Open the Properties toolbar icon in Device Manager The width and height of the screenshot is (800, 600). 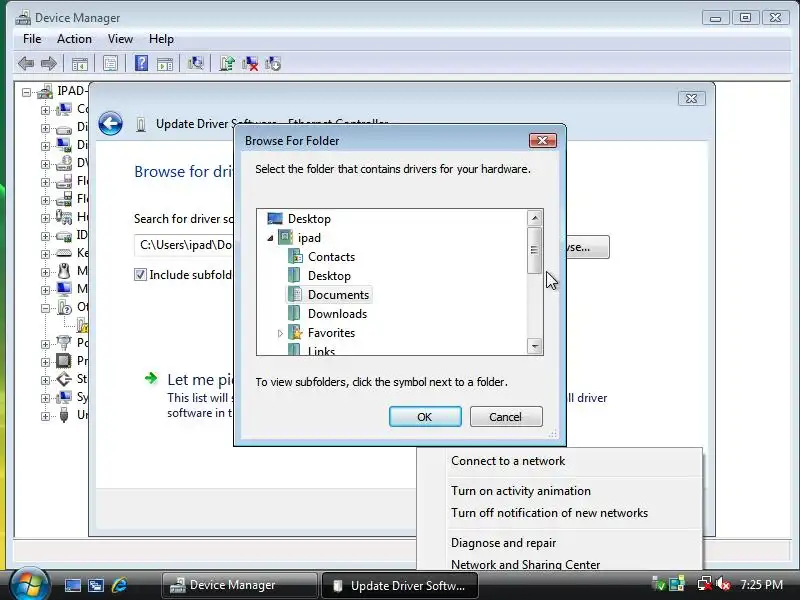[x=110, y=64]
